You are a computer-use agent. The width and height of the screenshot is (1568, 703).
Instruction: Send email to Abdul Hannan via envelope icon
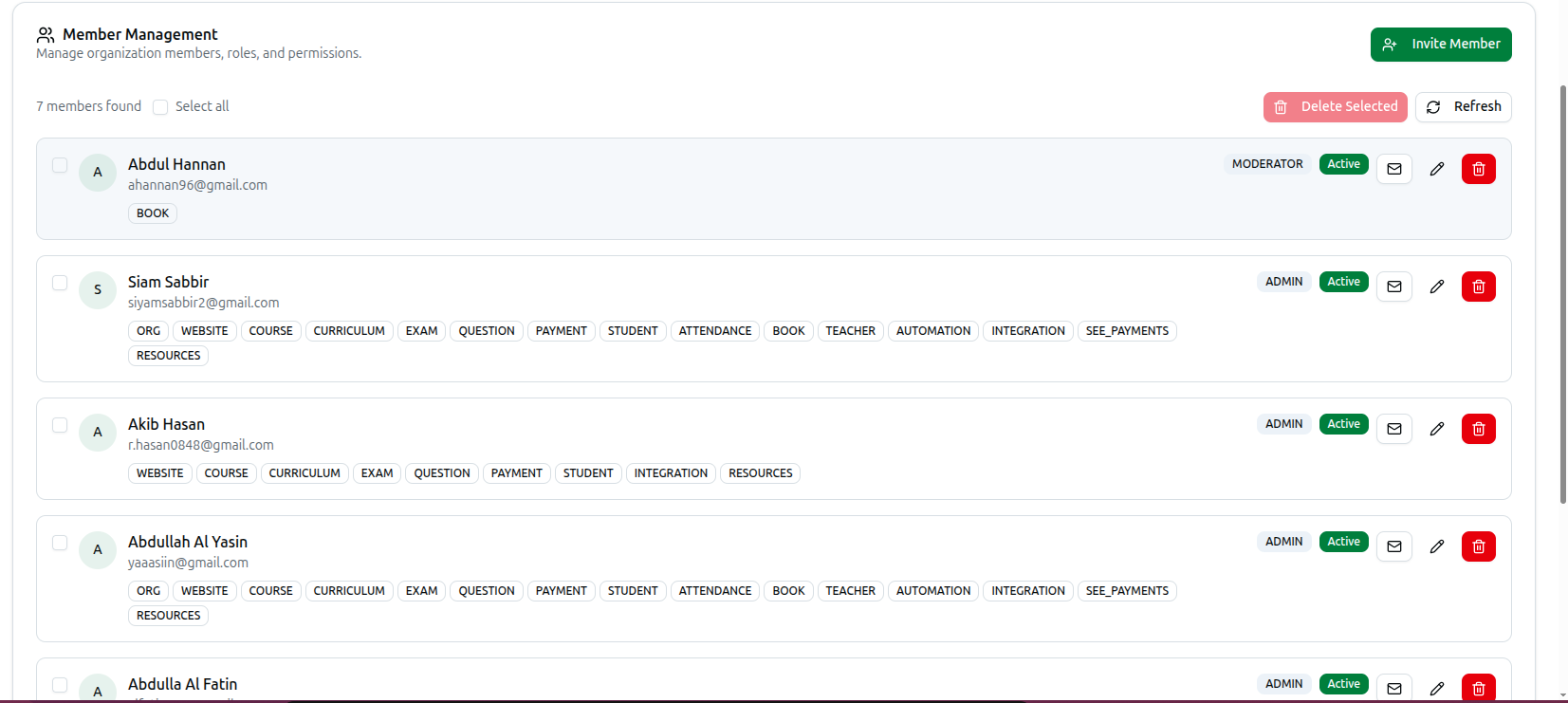point(1394,169)
